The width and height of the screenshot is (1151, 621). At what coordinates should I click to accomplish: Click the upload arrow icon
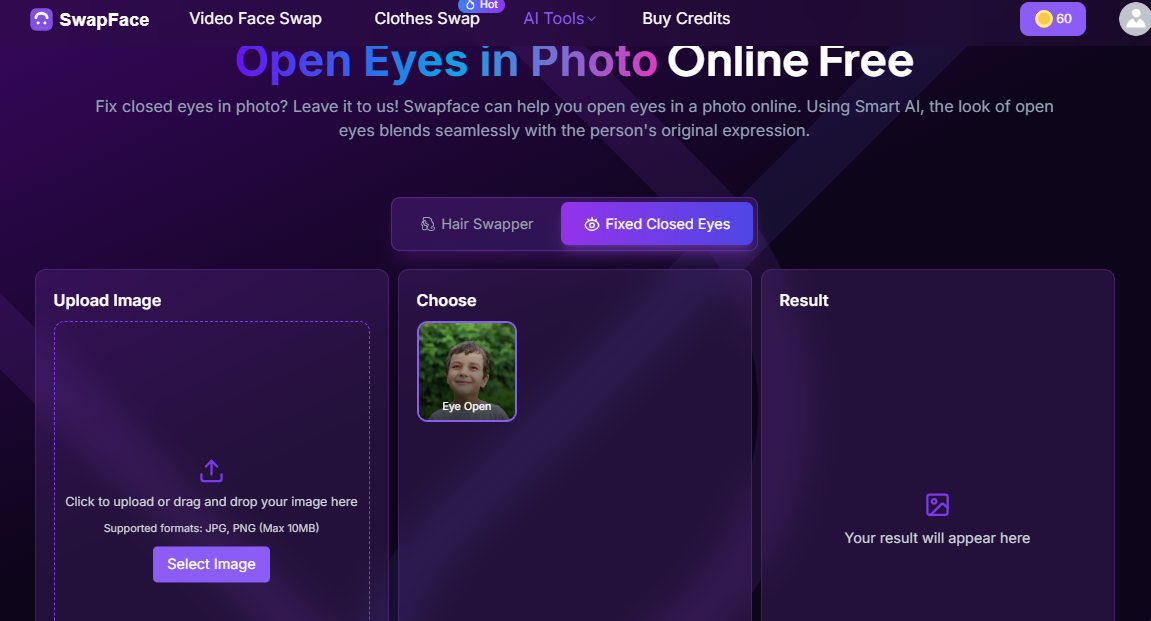coord(211,471)
